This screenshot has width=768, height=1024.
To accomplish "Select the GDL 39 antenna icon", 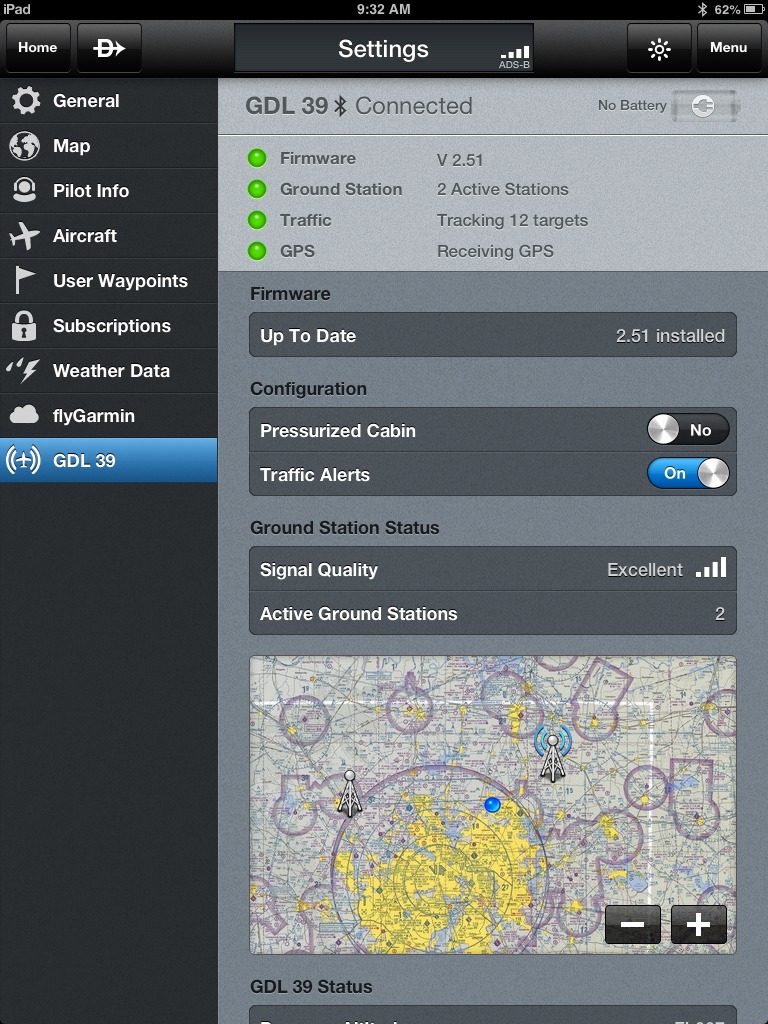I will click(x=24, y=460).
